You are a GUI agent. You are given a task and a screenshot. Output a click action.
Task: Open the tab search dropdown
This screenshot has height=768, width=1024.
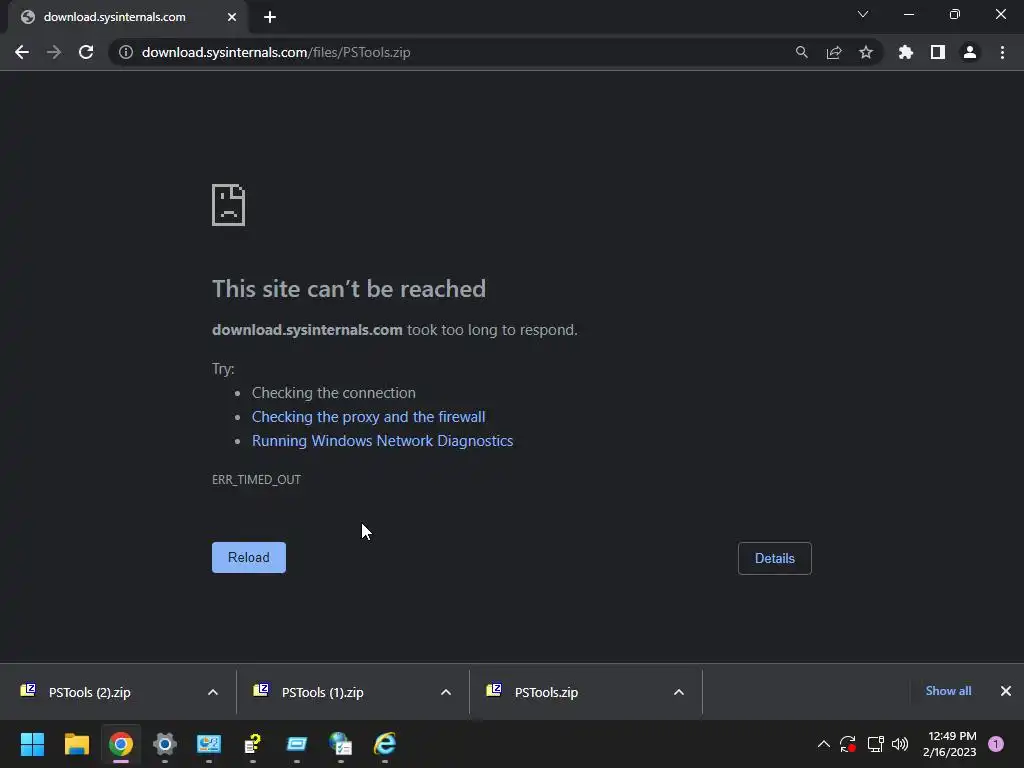click(x=863, y=14)
